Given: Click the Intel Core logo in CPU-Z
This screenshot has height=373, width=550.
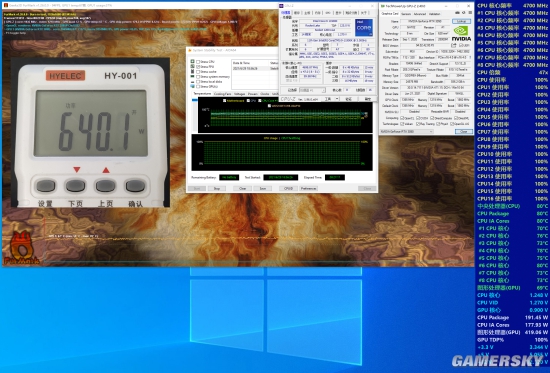Looking at the screenshot, I should [x=363, y=27].
